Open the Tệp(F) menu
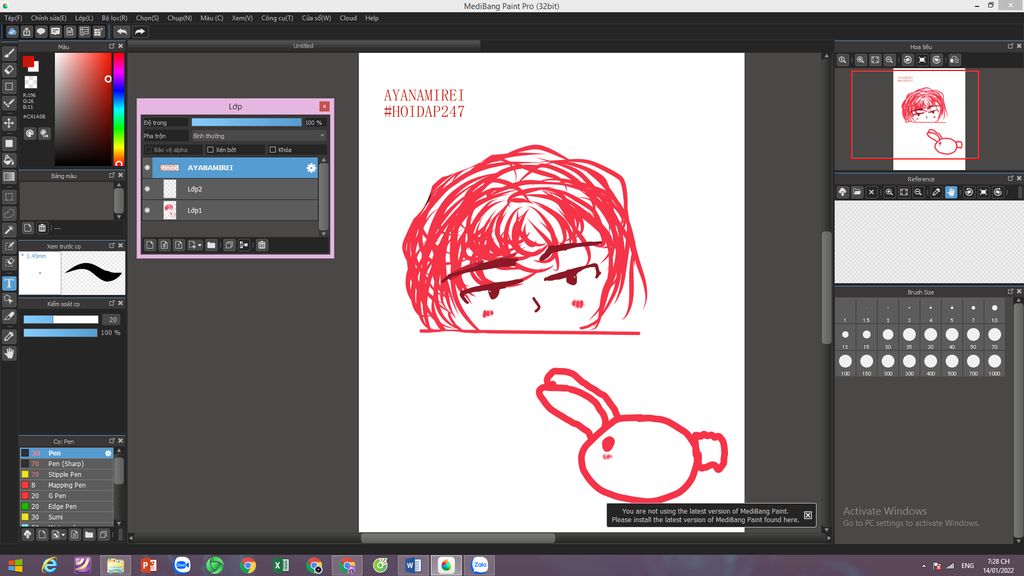This screenshot has width=1024, height=576. click(x=13, y=18)
